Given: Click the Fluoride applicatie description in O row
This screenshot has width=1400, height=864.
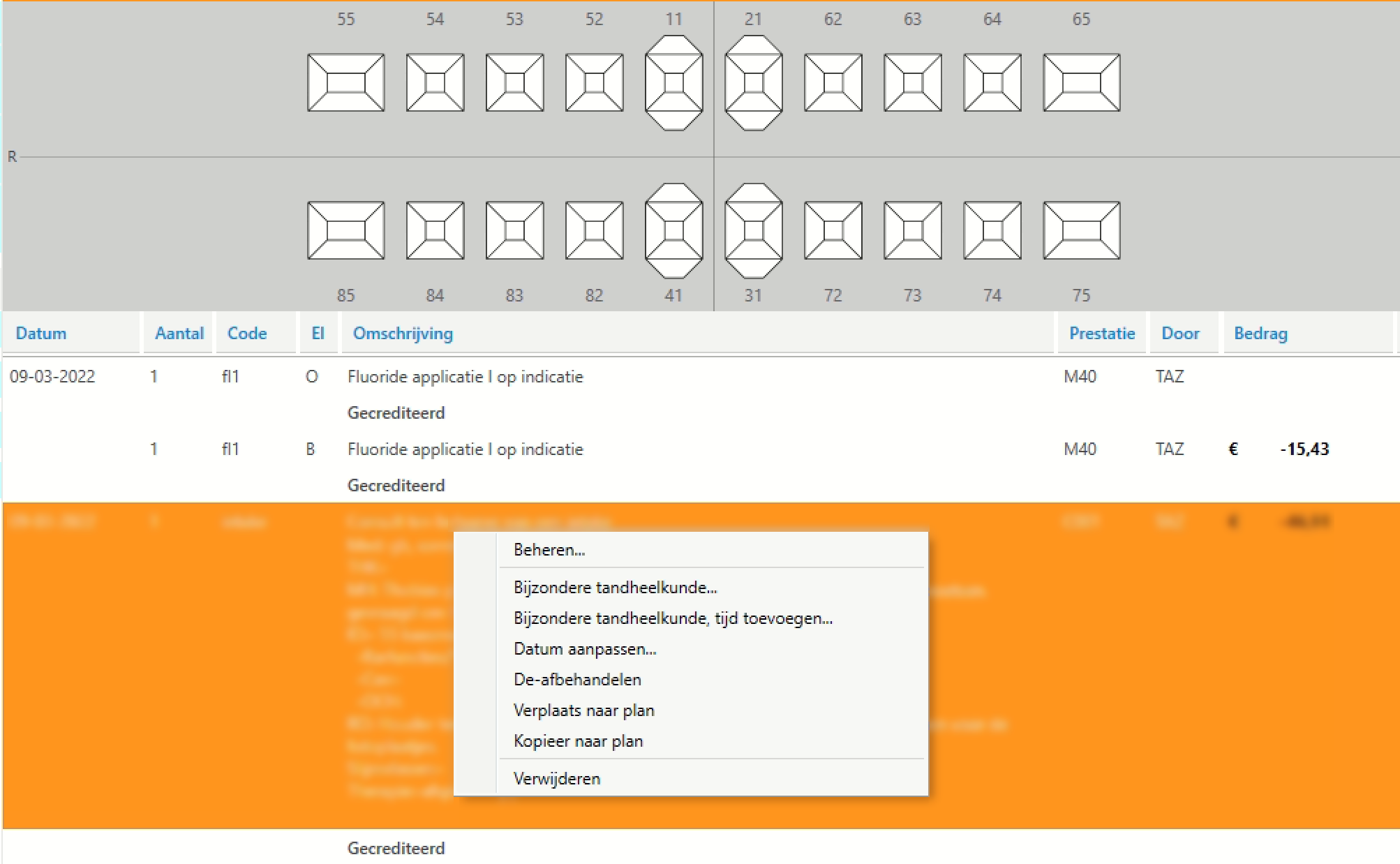Looking at the screenshot, I should click(x=465, y=377).
